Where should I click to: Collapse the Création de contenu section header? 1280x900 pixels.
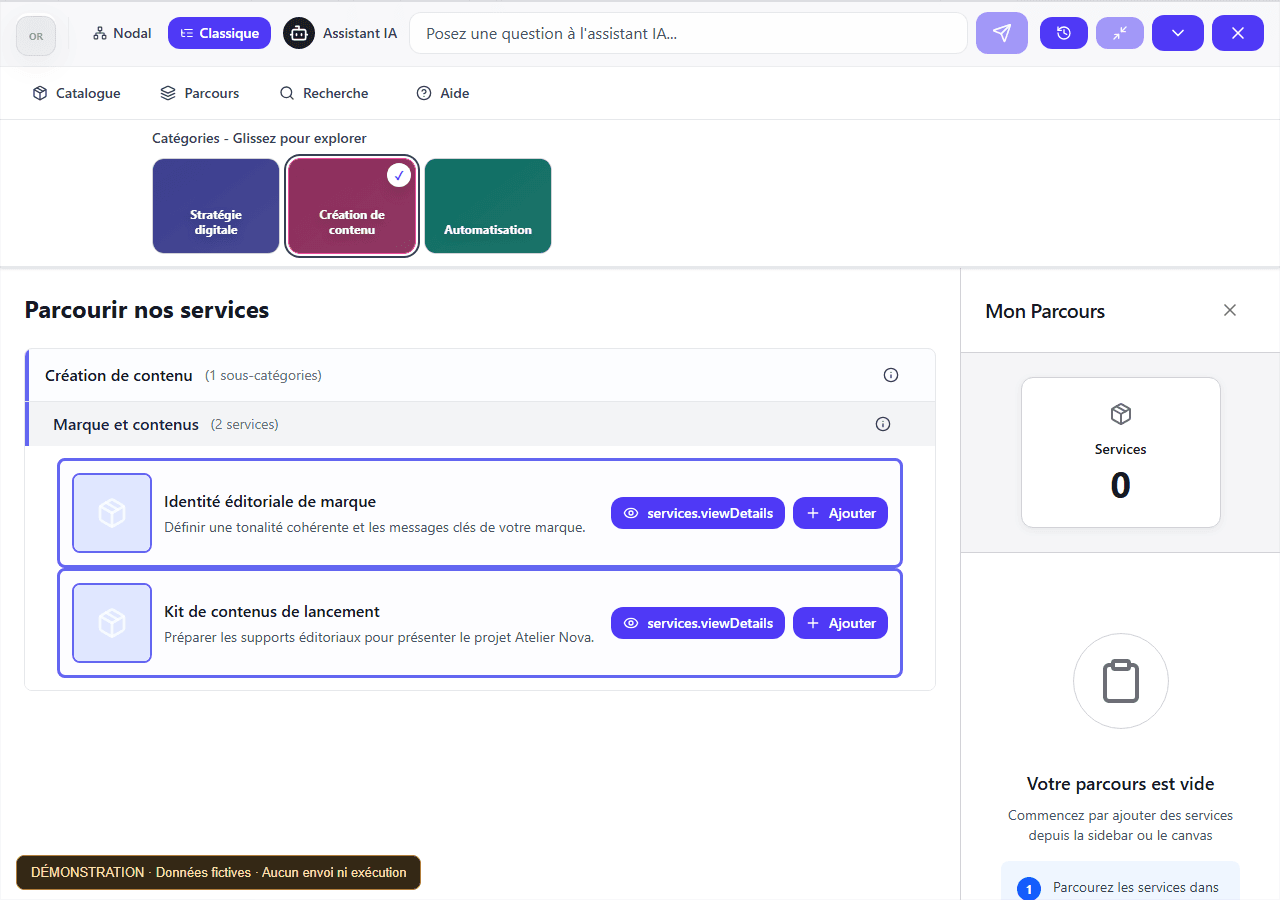pyautogui.click(x=480, y=375)
